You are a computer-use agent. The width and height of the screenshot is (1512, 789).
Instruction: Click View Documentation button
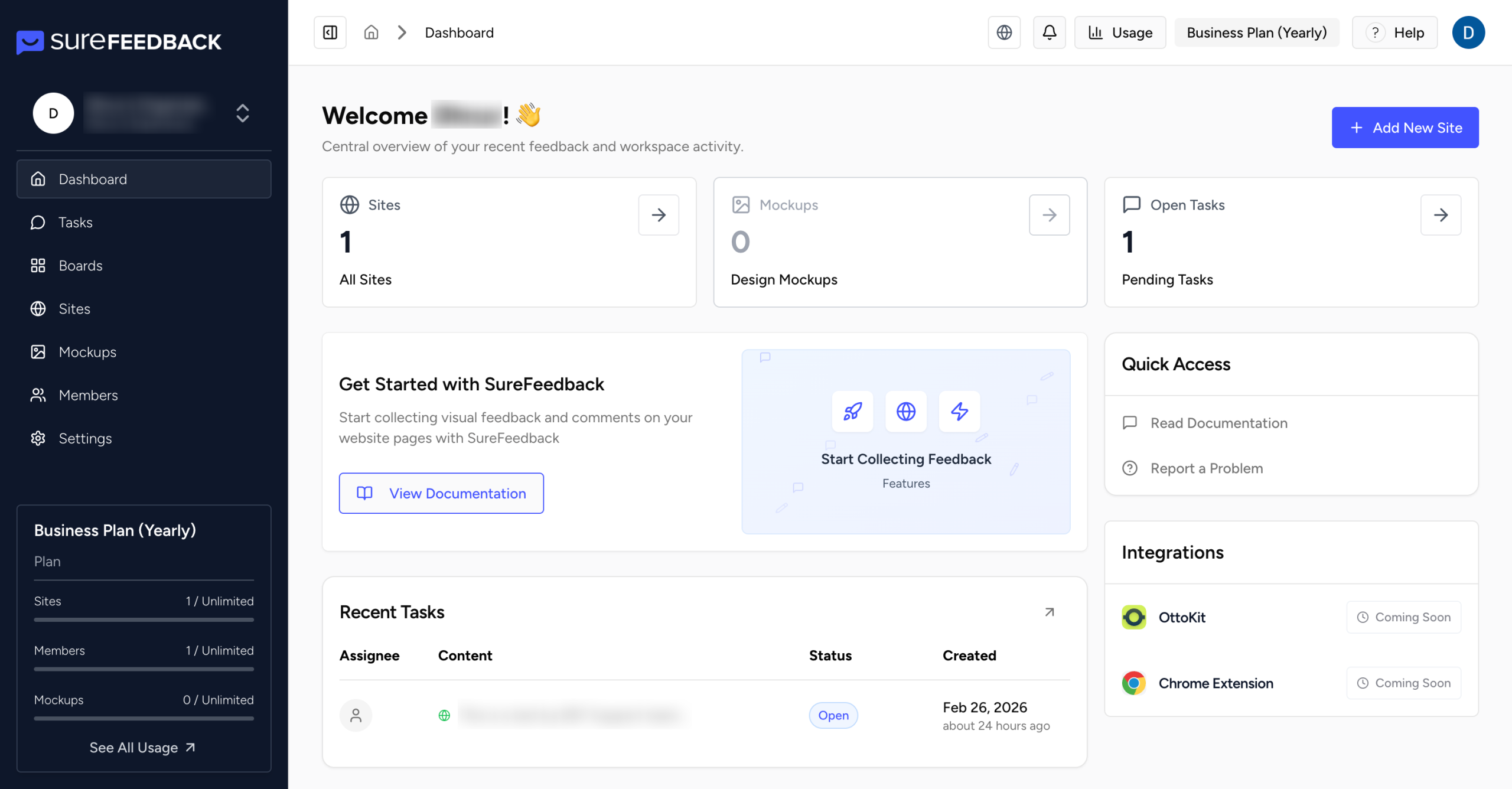441,493
